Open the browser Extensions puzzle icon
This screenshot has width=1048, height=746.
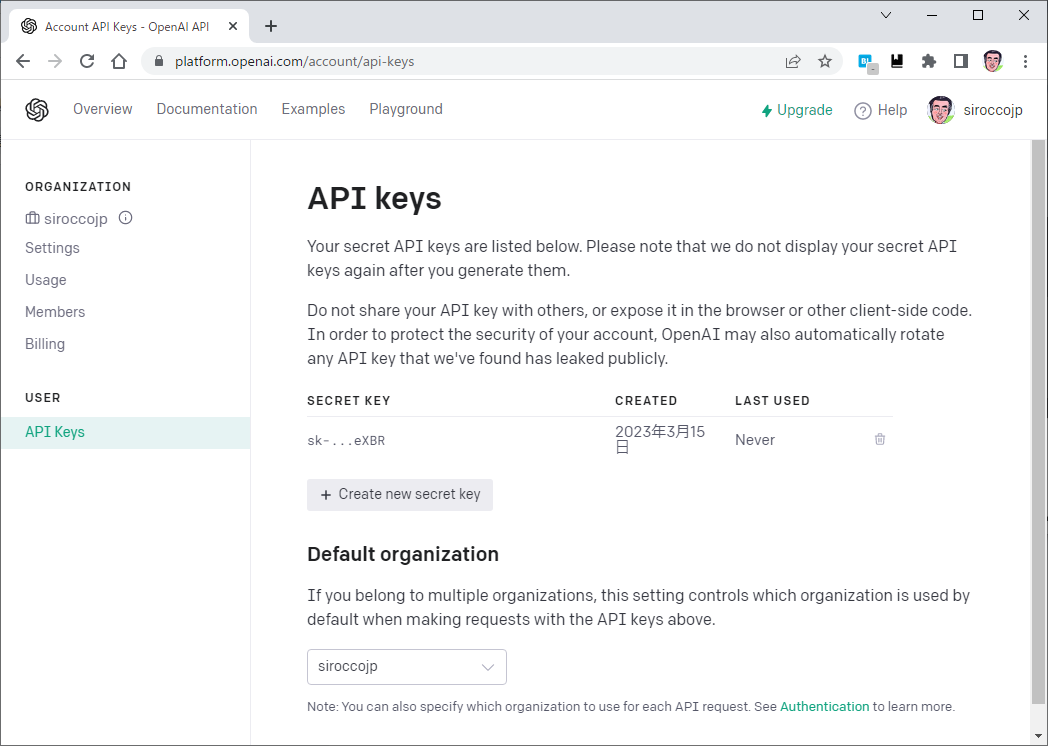tap(928, 61)
